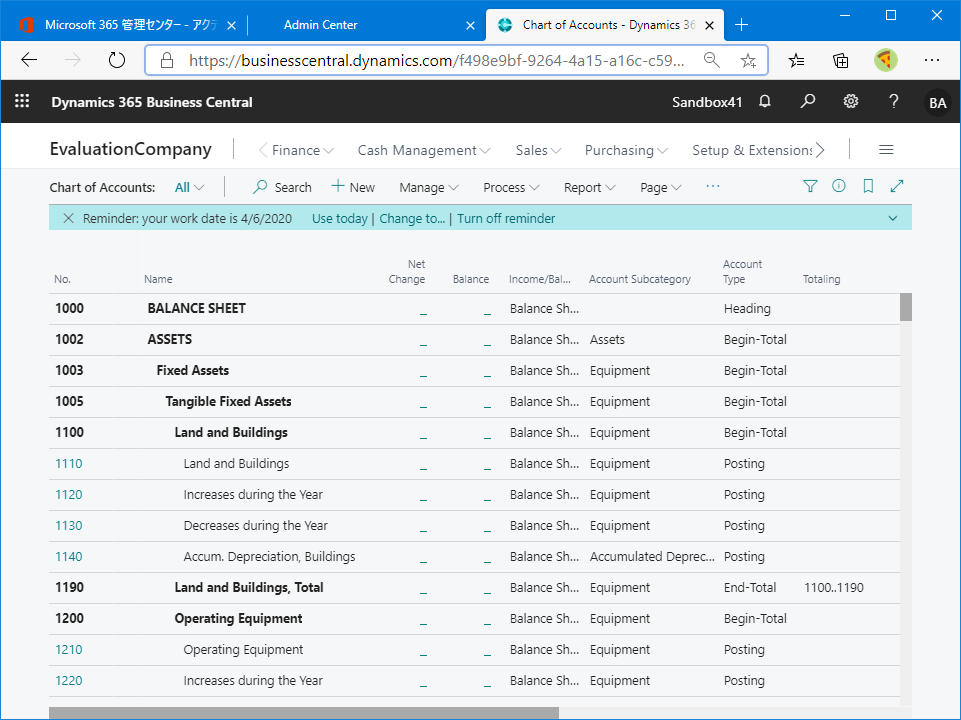
Task: Expand the Cash Management menu
Action: click(x=424, y=150)
